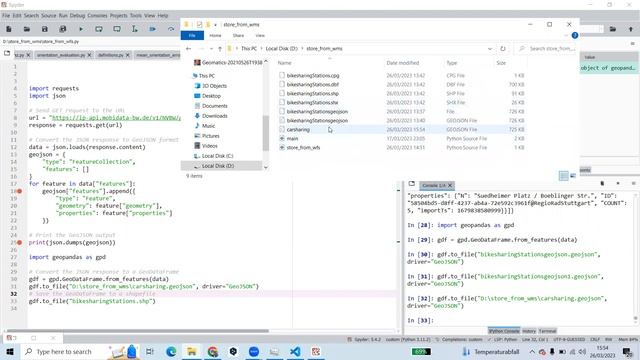This screenshot has height=360, width=640.
Task: Open File Explorer help question icon
Action: [x=575, y=36]
